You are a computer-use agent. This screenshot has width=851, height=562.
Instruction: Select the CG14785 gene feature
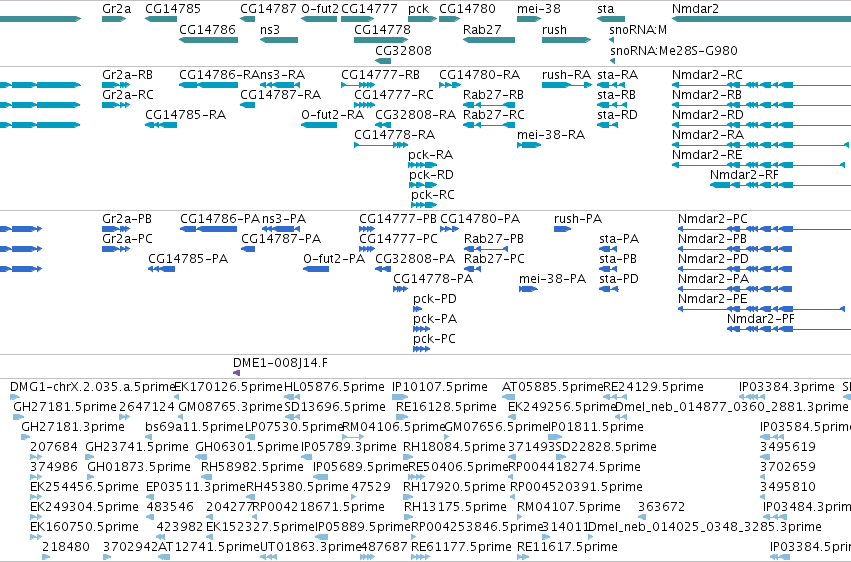(161, 19)
